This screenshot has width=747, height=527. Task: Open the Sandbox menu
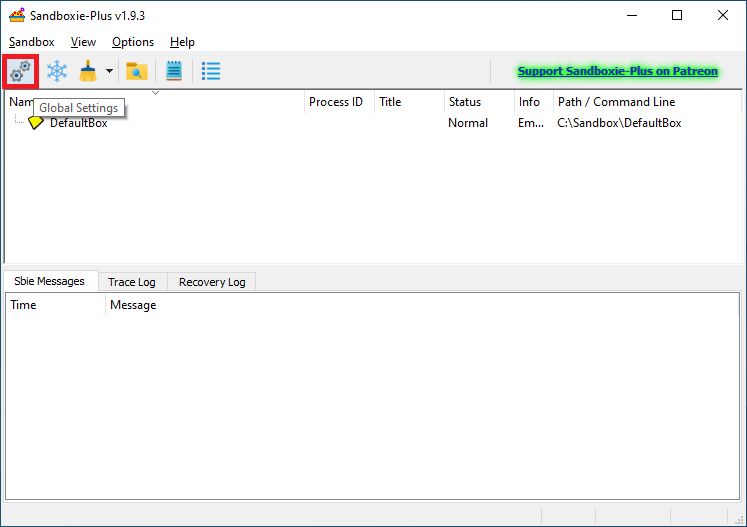click(x=32, y=42)
